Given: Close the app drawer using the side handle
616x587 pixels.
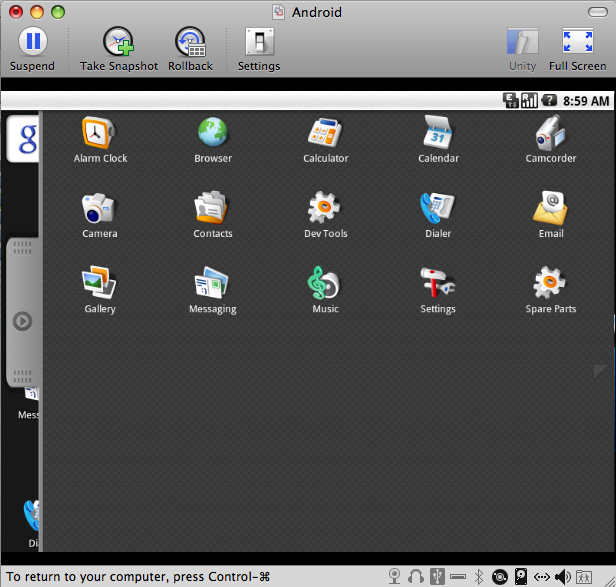Looking at the screenshot, I should click(23, 313).
